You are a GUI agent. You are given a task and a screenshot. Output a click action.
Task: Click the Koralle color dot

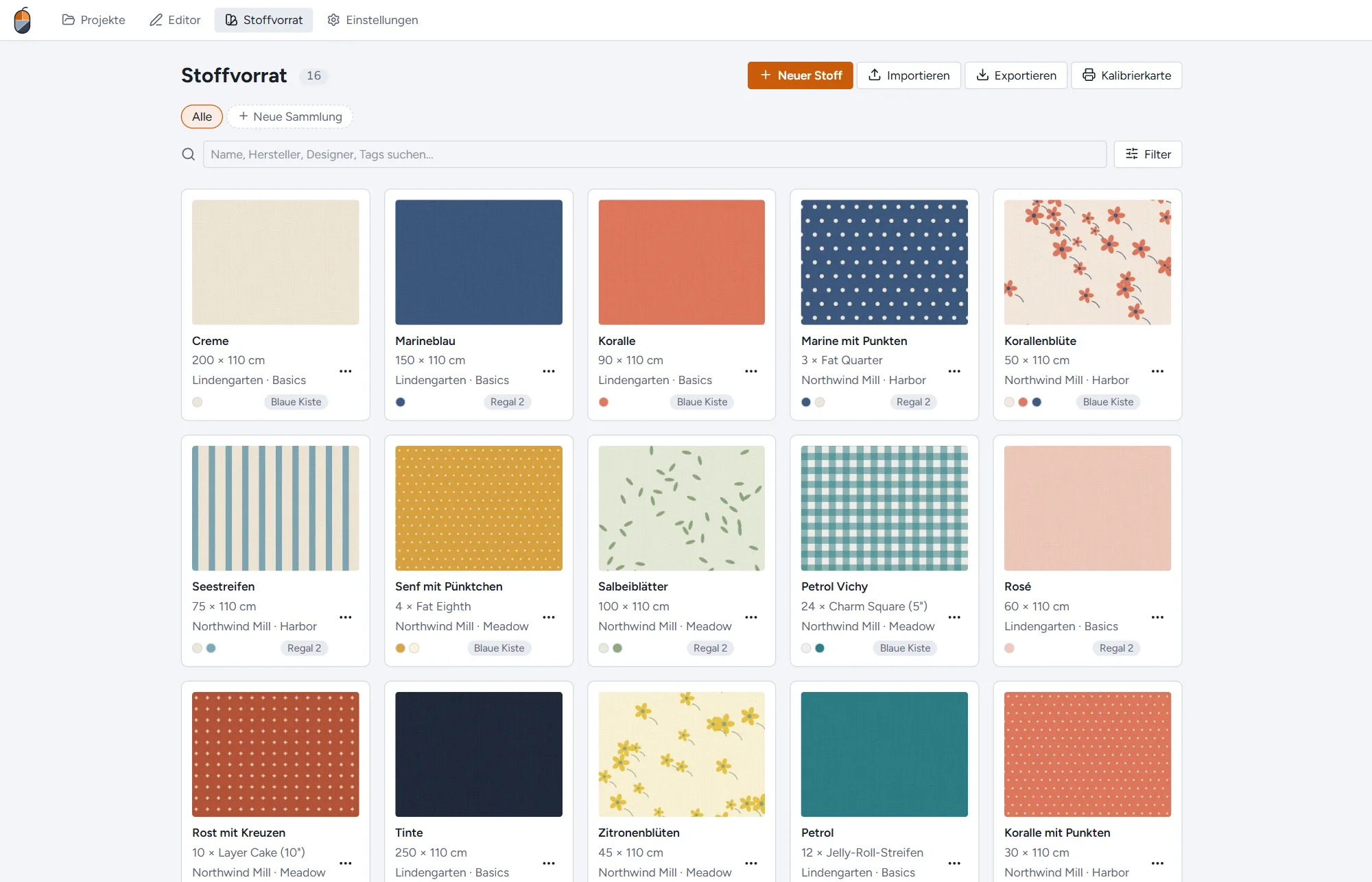(604, 402)
